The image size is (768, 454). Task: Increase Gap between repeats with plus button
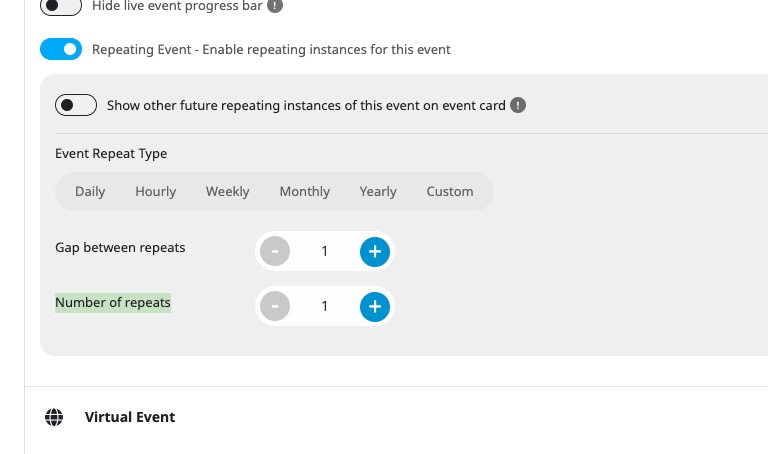pos(375,252)
